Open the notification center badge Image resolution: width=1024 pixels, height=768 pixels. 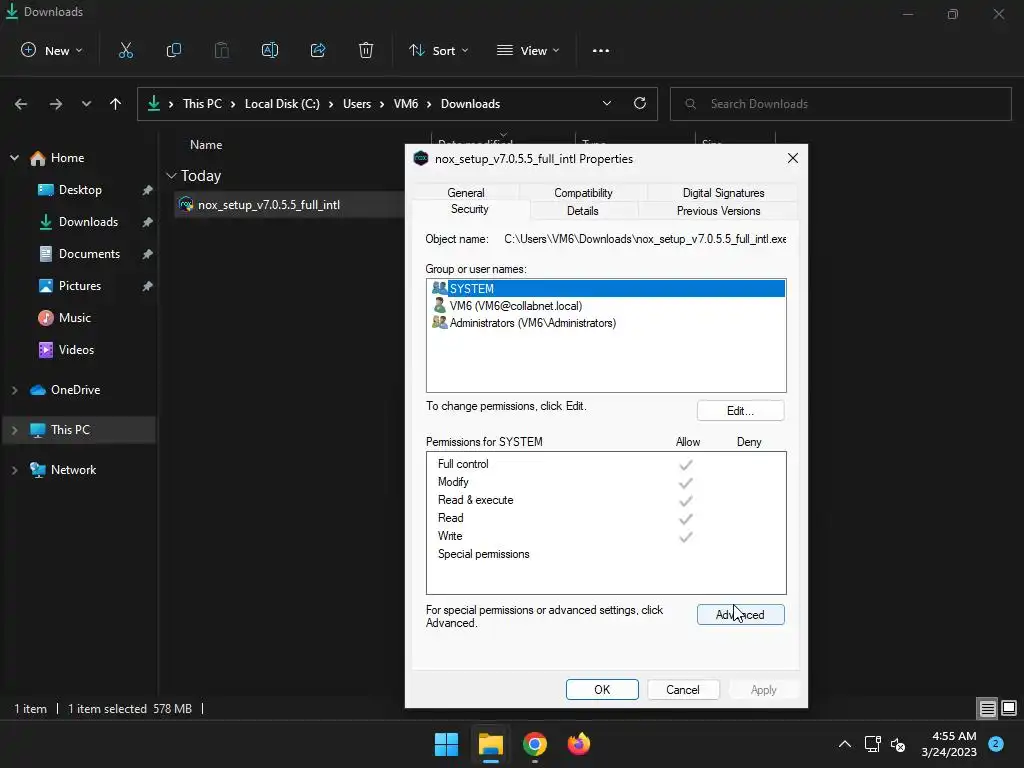996,743
